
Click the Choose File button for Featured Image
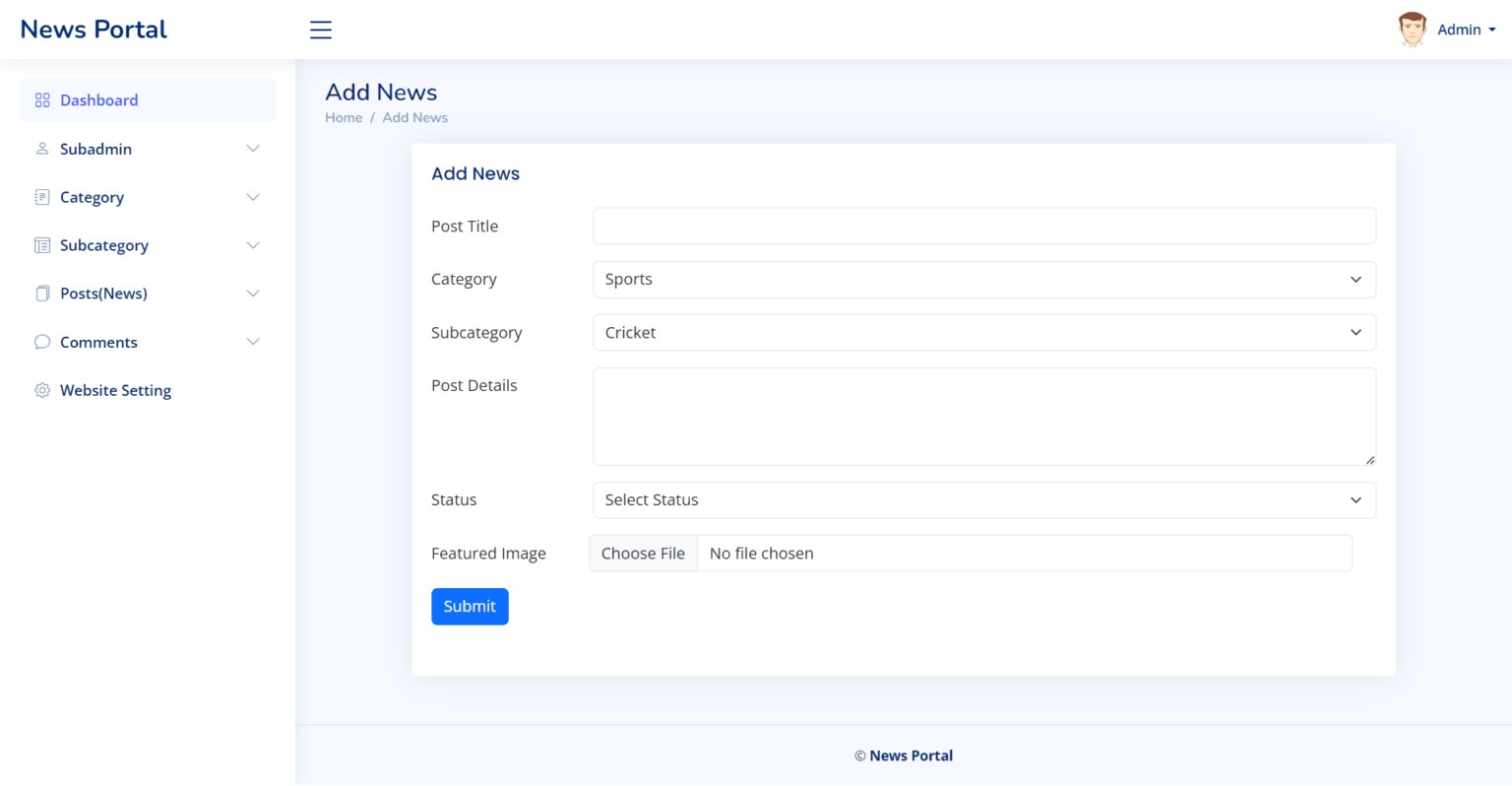642,553
